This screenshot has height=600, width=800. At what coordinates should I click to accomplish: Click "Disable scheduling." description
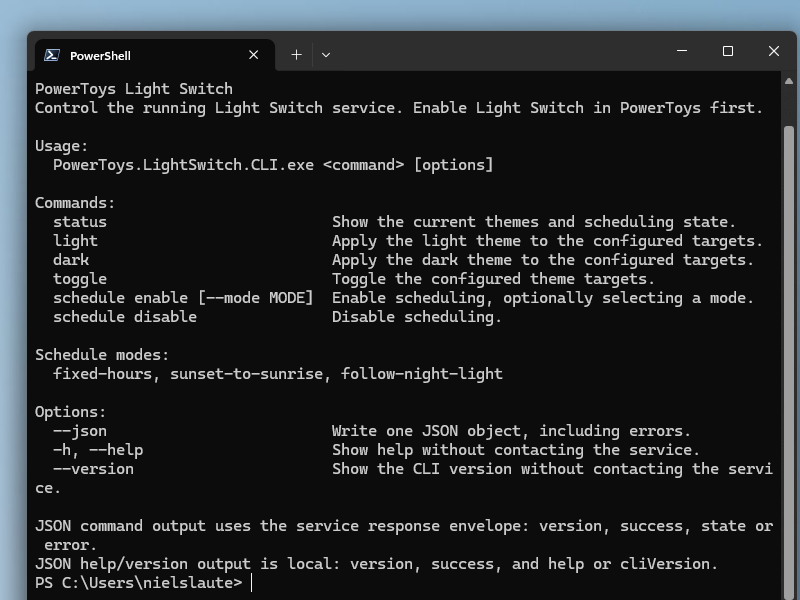pyautogui.click(x=417, y=317)
